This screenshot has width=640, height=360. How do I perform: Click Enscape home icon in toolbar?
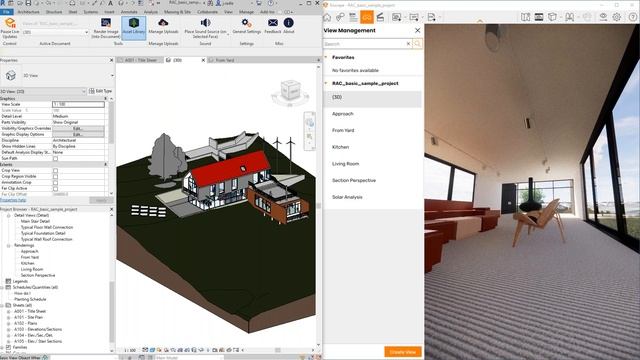point(327,17)
